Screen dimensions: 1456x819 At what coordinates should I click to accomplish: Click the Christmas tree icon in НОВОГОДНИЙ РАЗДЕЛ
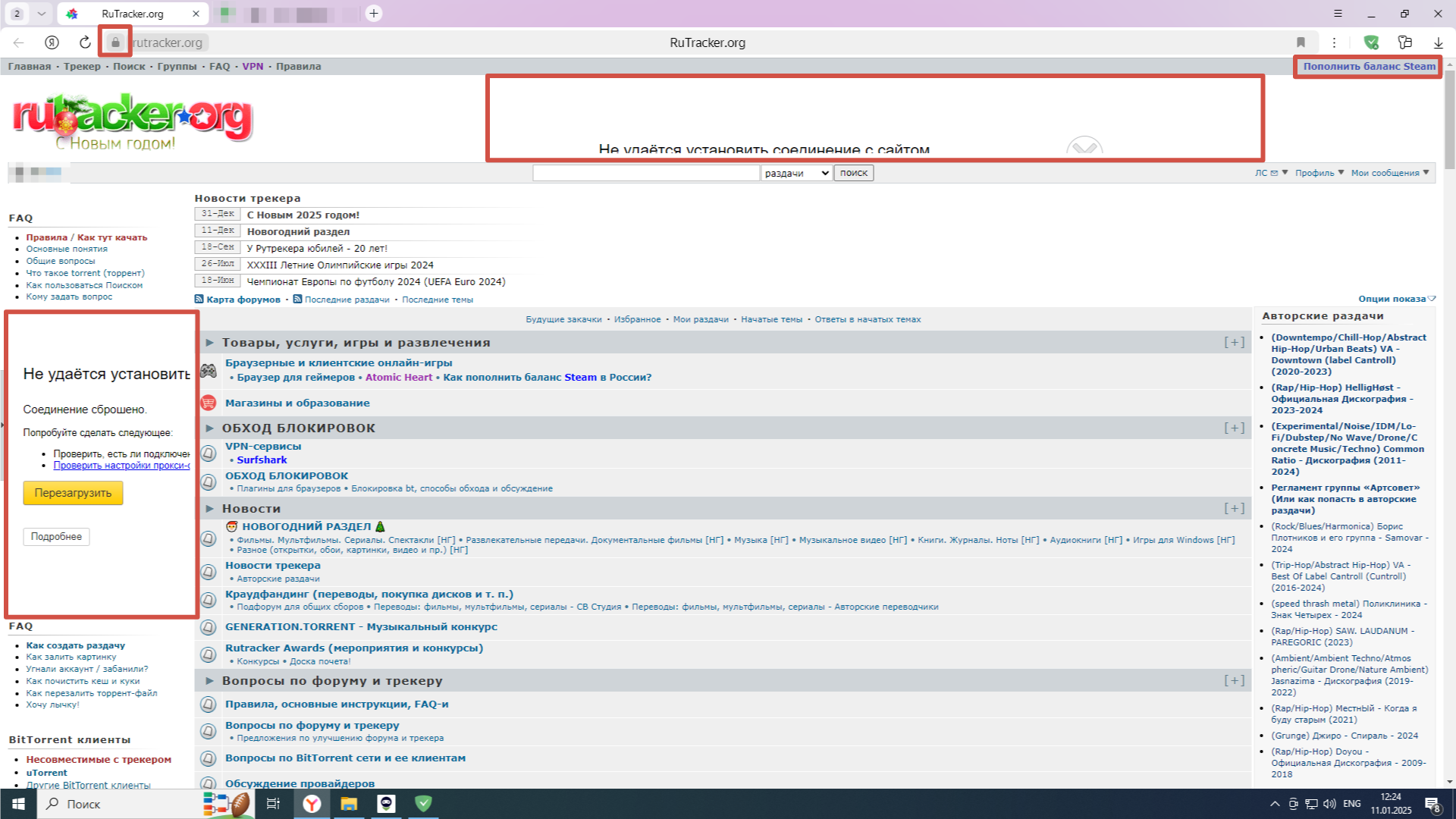378,526
